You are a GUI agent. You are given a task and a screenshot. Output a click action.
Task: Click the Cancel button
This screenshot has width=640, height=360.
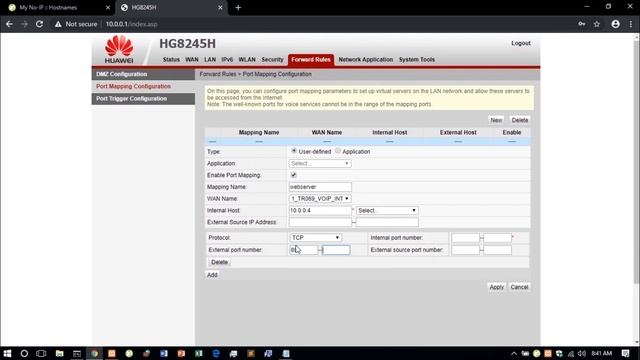tap(519, 287)
